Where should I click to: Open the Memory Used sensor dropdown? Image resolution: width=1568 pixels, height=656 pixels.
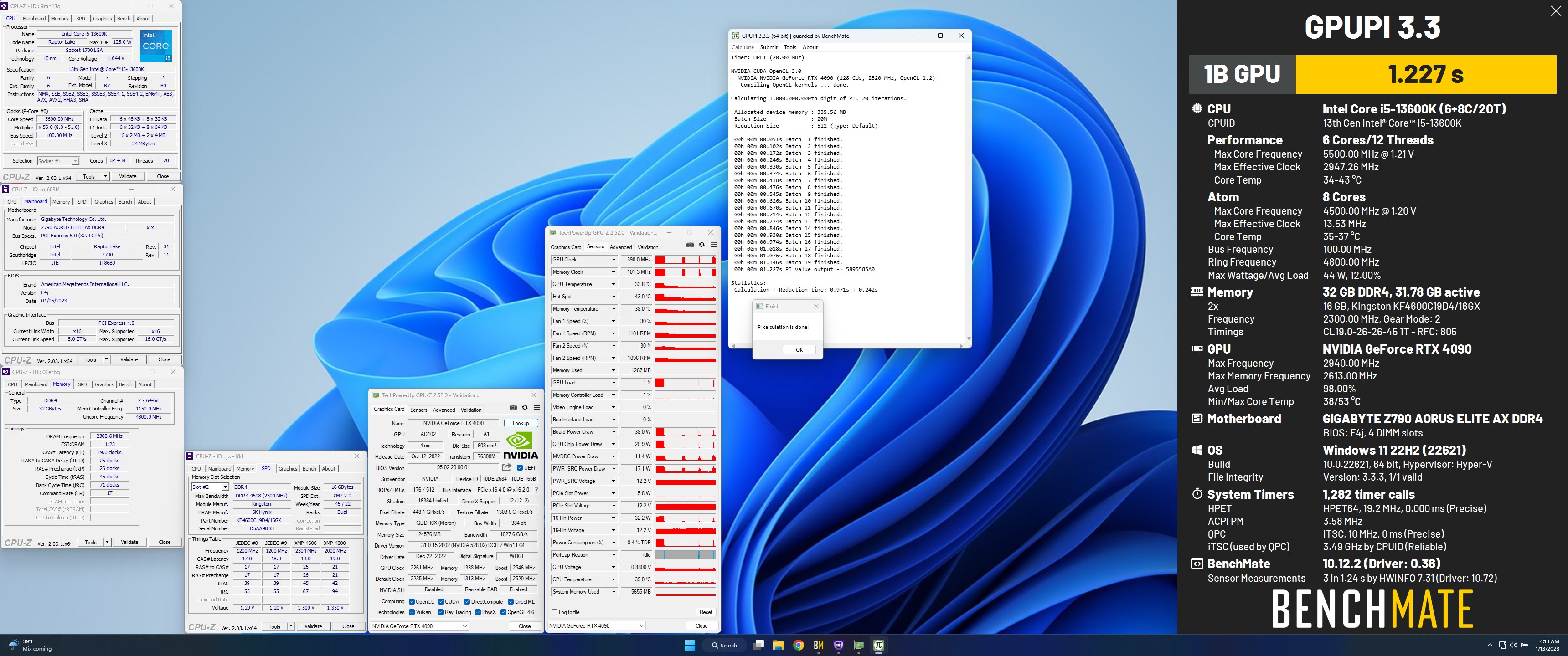[614, 370]
